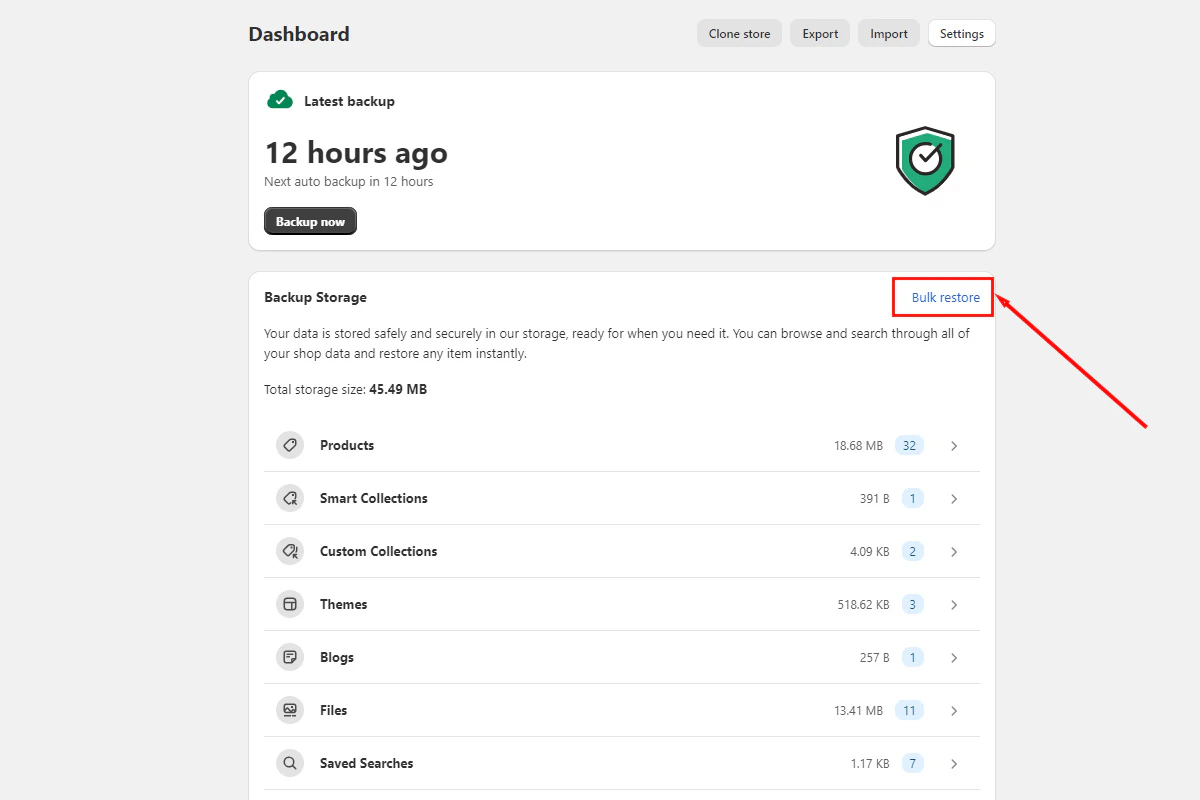Viewport: 1200px width, 800px height.
Task: Click the Files icon
Action: pos(289,710)
